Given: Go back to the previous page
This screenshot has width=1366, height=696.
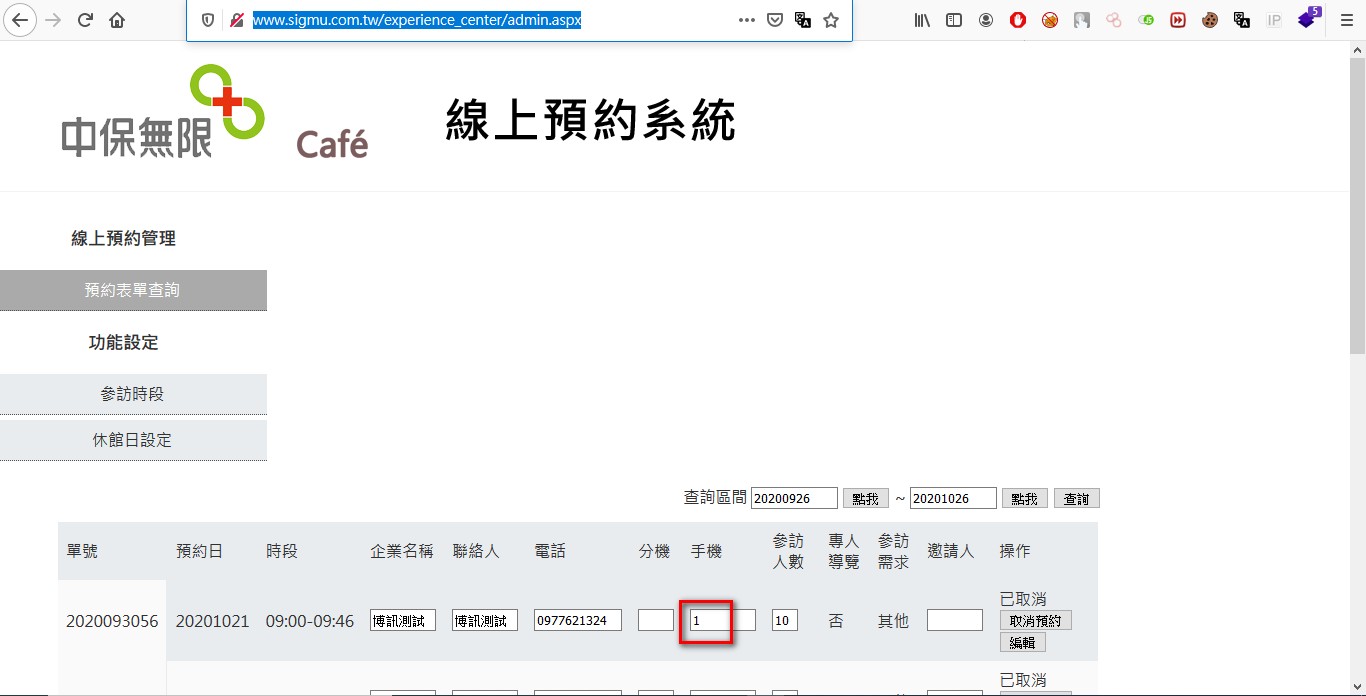Looking at the screenshot, I should pyautogui.click(x=20, y=20).
